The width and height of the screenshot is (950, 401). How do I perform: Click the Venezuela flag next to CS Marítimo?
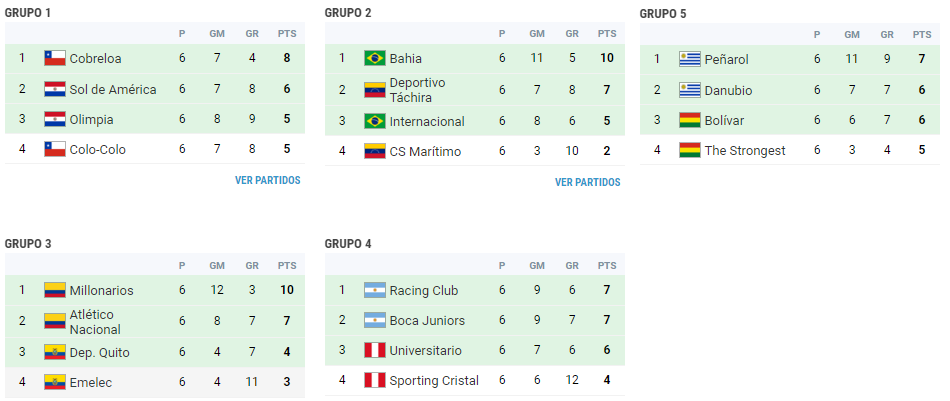coord(374,151)
